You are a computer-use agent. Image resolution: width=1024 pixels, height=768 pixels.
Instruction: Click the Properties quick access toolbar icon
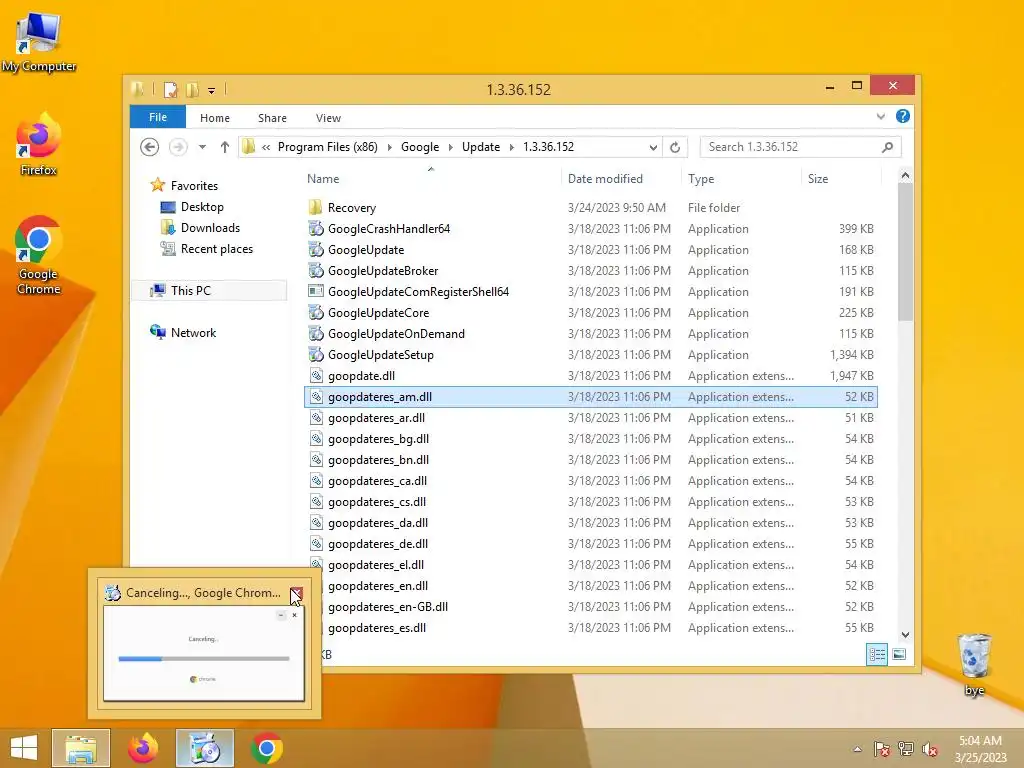click(x=170, y=89)
